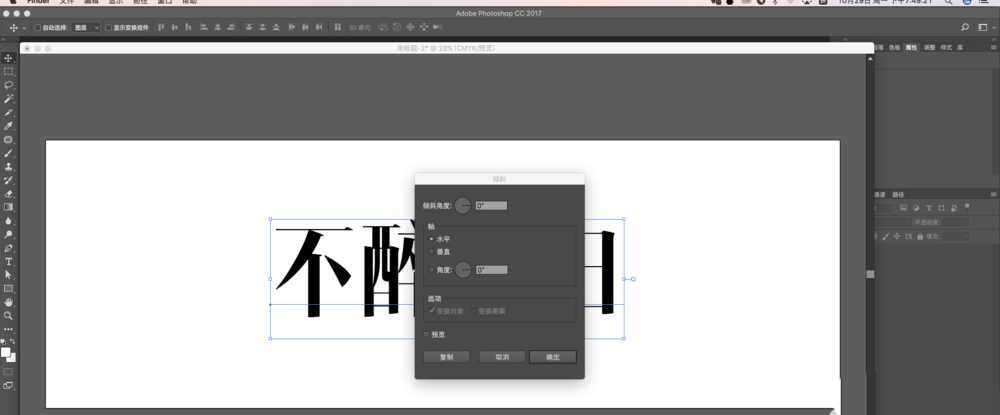Select the Horizontal Type tool
Image resolution: width=1000 pixels, height=415 pixels.
point(9,261)
